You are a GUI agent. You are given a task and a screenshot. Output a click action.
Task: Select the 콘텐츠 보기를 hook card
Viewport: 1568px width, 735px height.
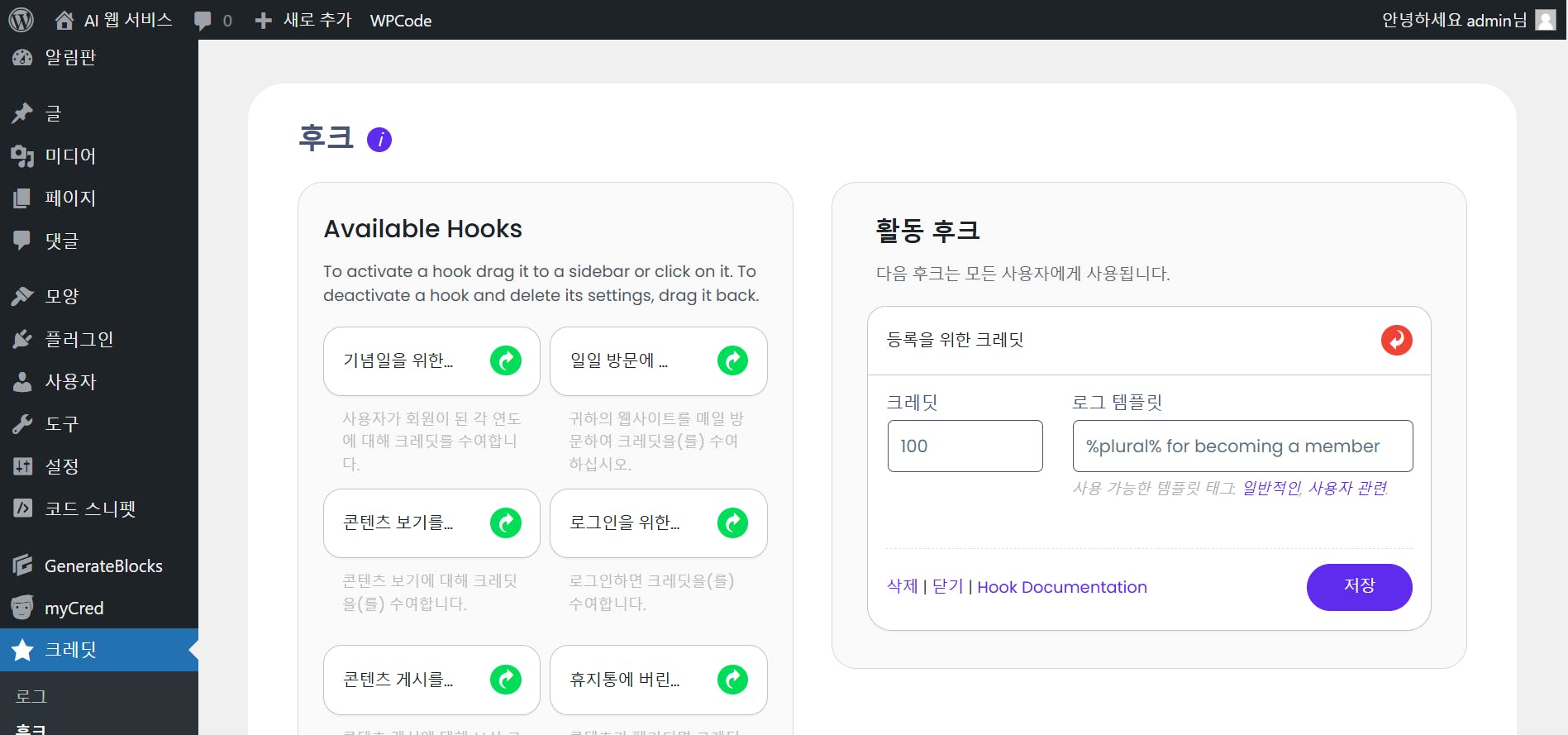coord(431,523)
